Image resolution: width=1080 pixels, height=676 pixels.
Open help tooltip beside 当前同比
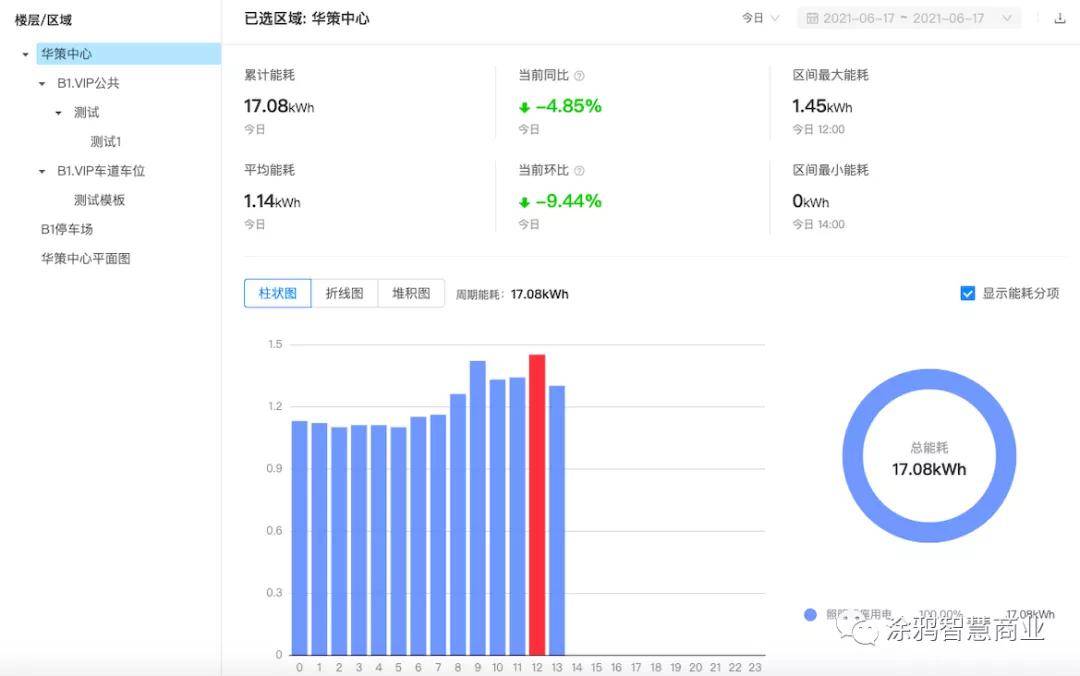click(x=579, y=76)
